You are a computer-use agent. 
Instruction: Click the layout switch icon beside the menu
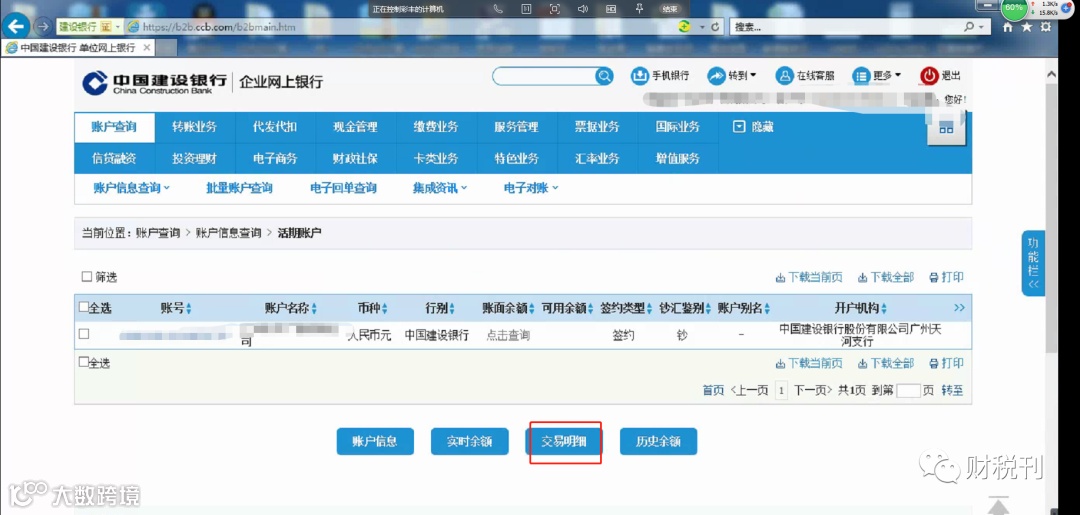coord(946,127)
